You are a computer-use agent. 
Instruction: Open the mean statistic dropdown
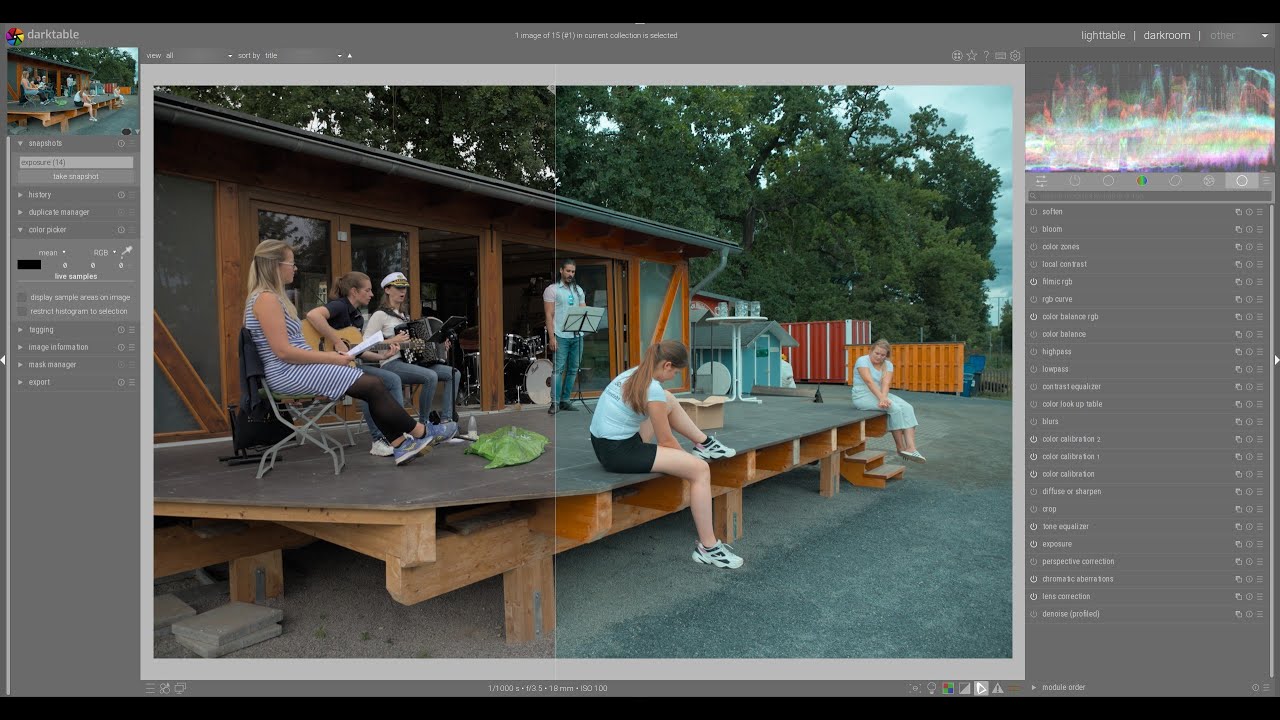point(52,253)
